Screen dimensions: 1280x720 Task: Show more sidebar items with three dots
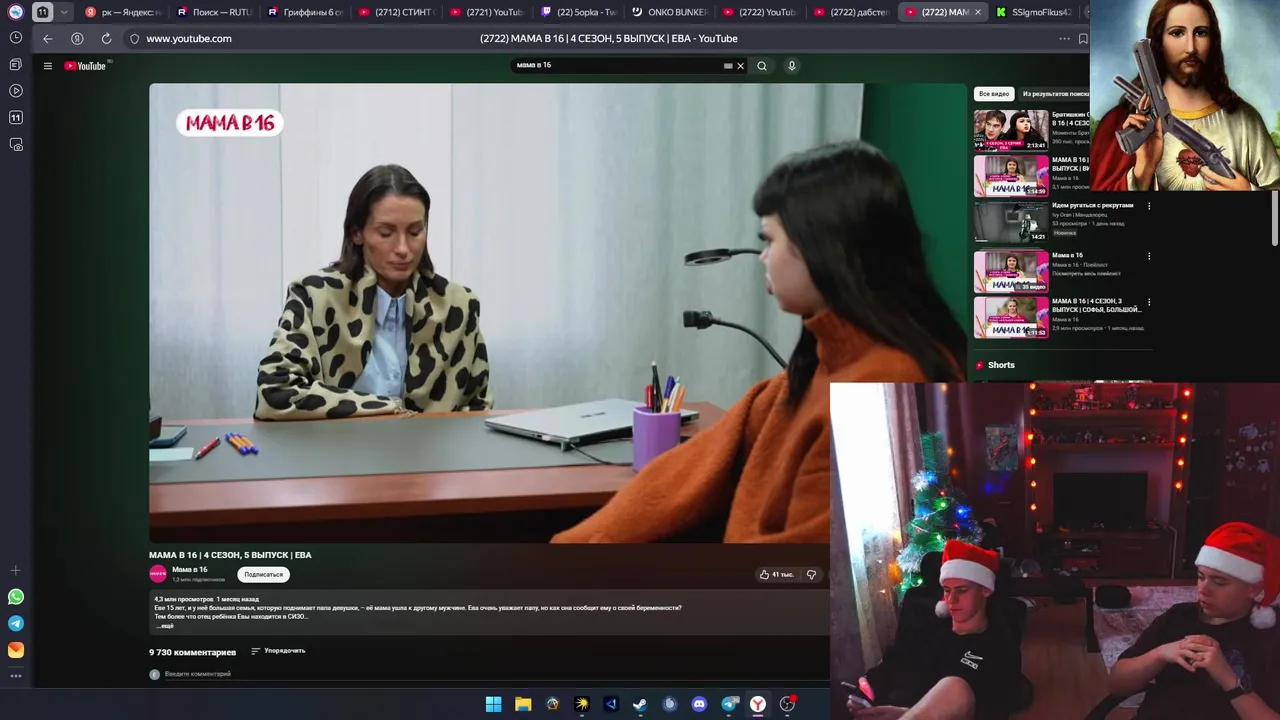click(x=16, y=677)
